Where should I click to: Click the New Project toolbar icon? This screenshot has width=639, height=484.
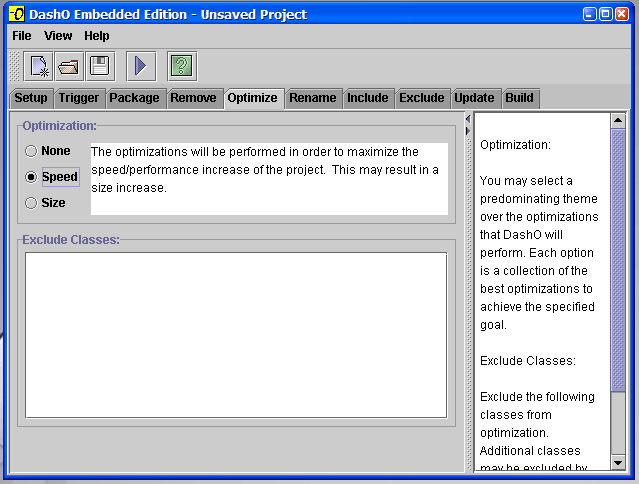[x=39, y=66]
